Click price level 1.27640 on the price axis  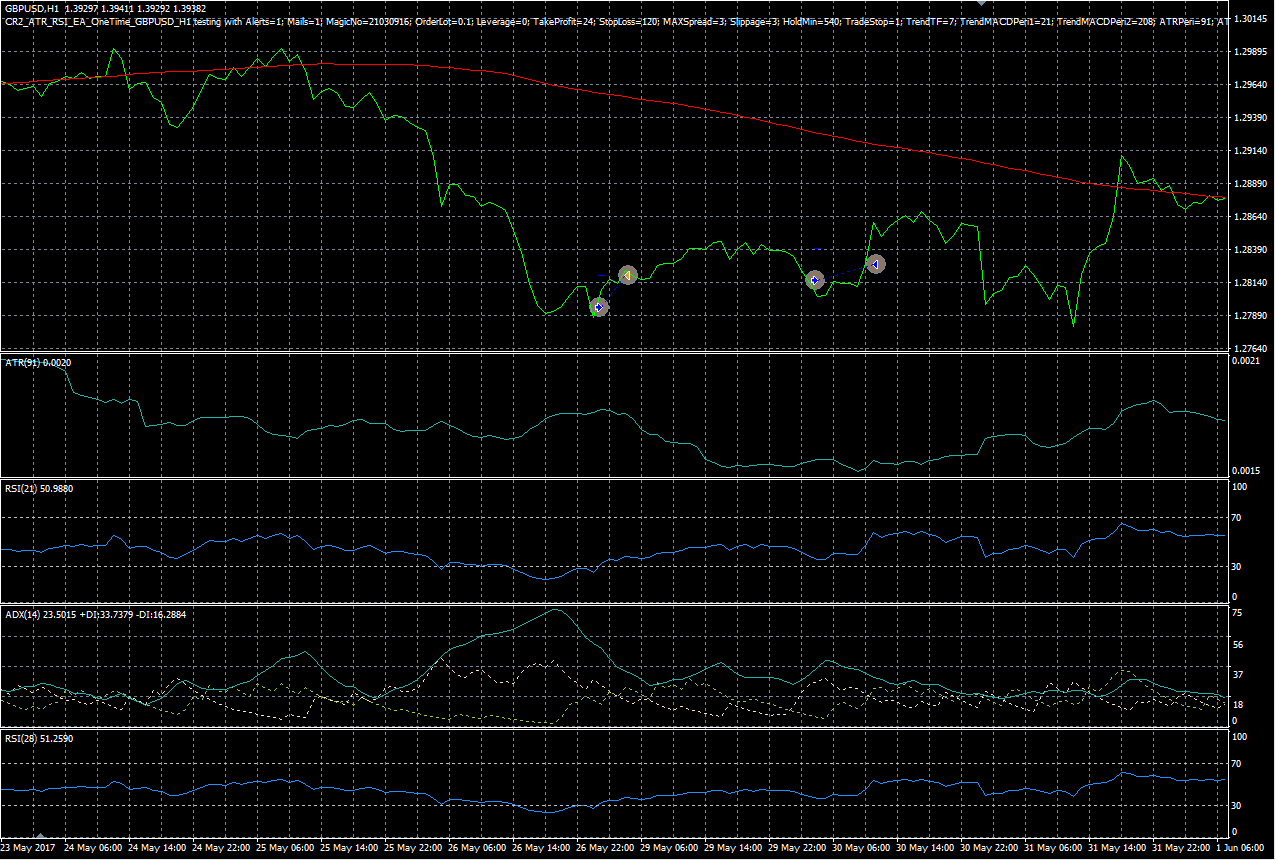(1251, 349)
